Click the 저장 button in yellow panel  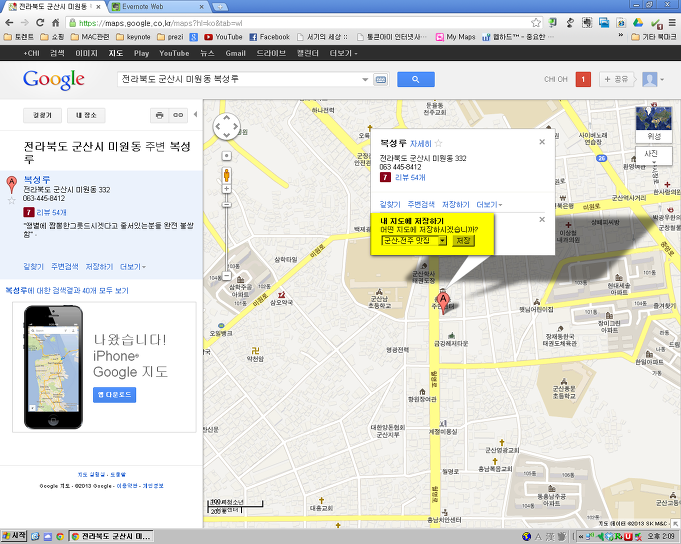point(463,241)
